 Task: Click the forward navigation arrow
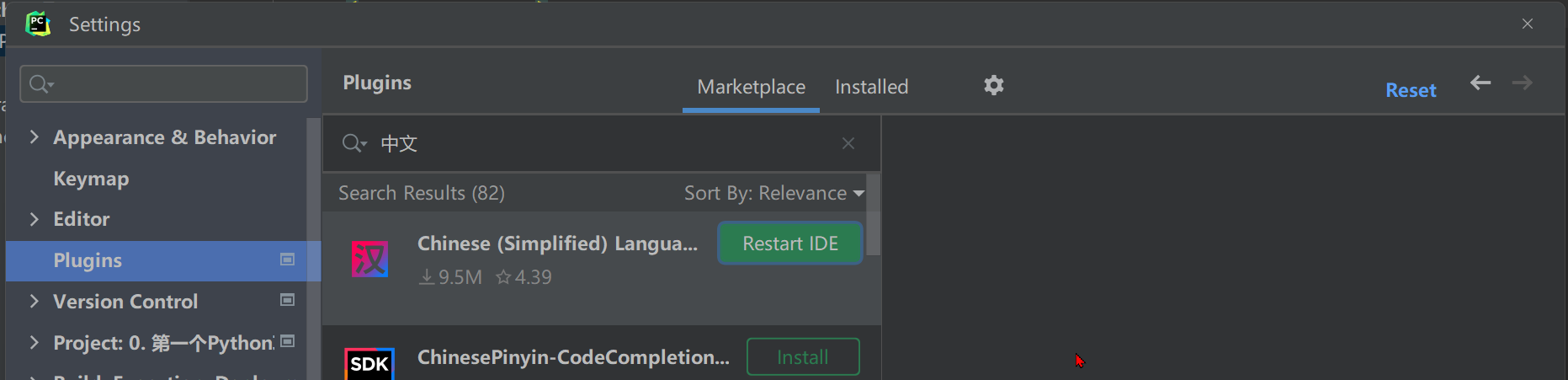pyautogui.click(x=1522, y=83)
